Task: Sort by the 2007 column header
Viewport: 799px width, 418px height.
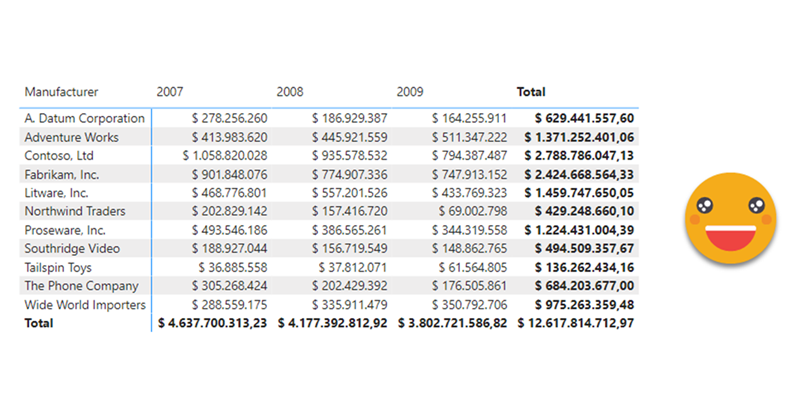Action: [169, 92]
